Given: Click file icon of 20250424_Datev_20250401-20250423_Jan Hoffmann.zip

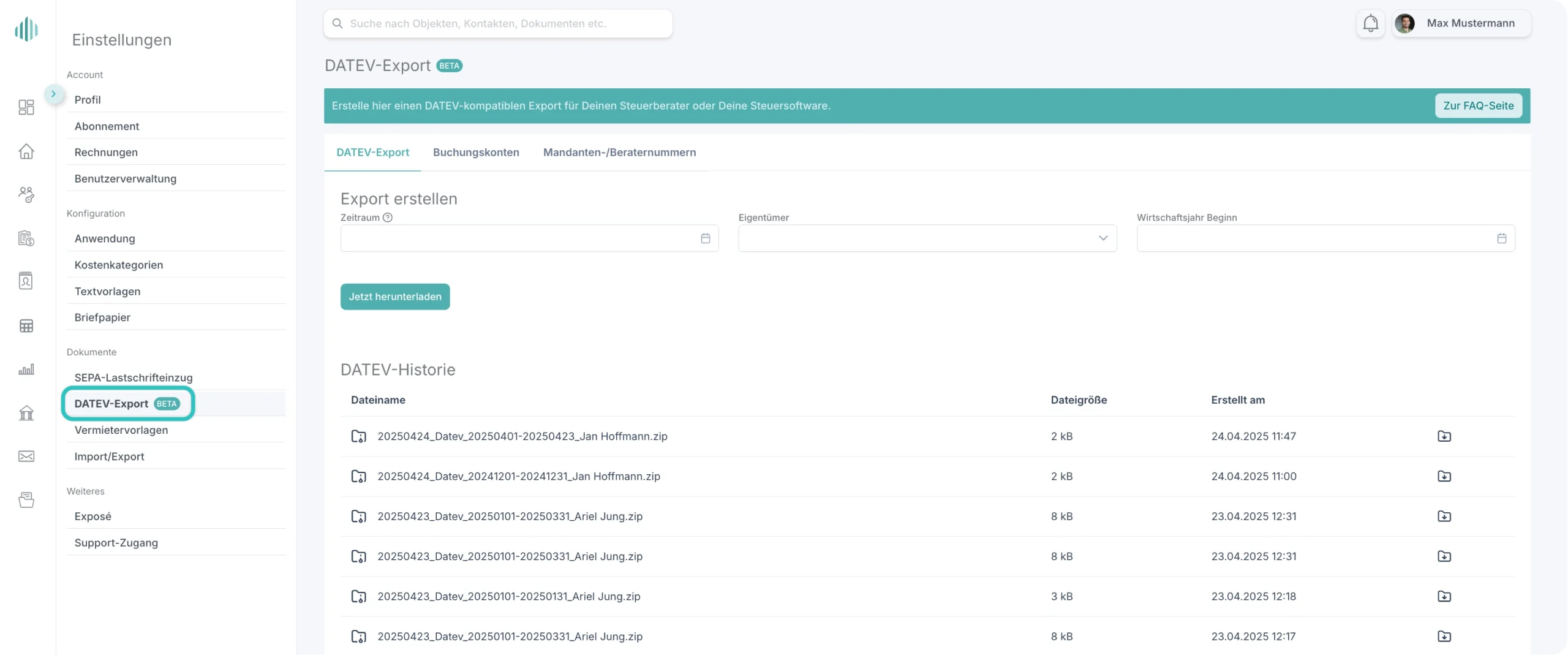Looking at the screenshot, I should click(x=359, y=436).
